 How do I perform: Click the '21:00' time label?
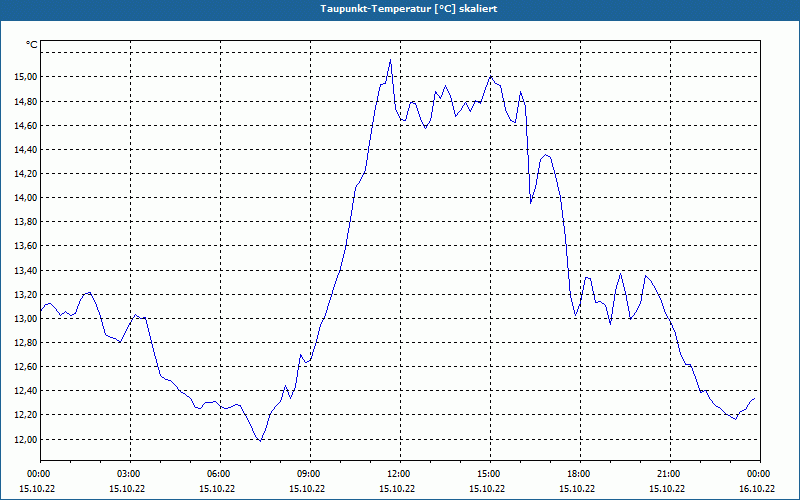[x=670, y=474]
